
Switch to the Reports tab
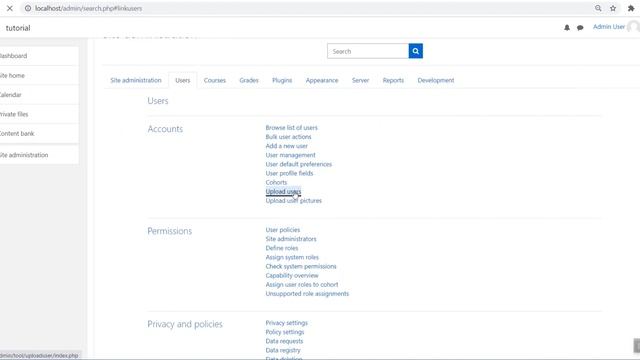coord(393,80)
